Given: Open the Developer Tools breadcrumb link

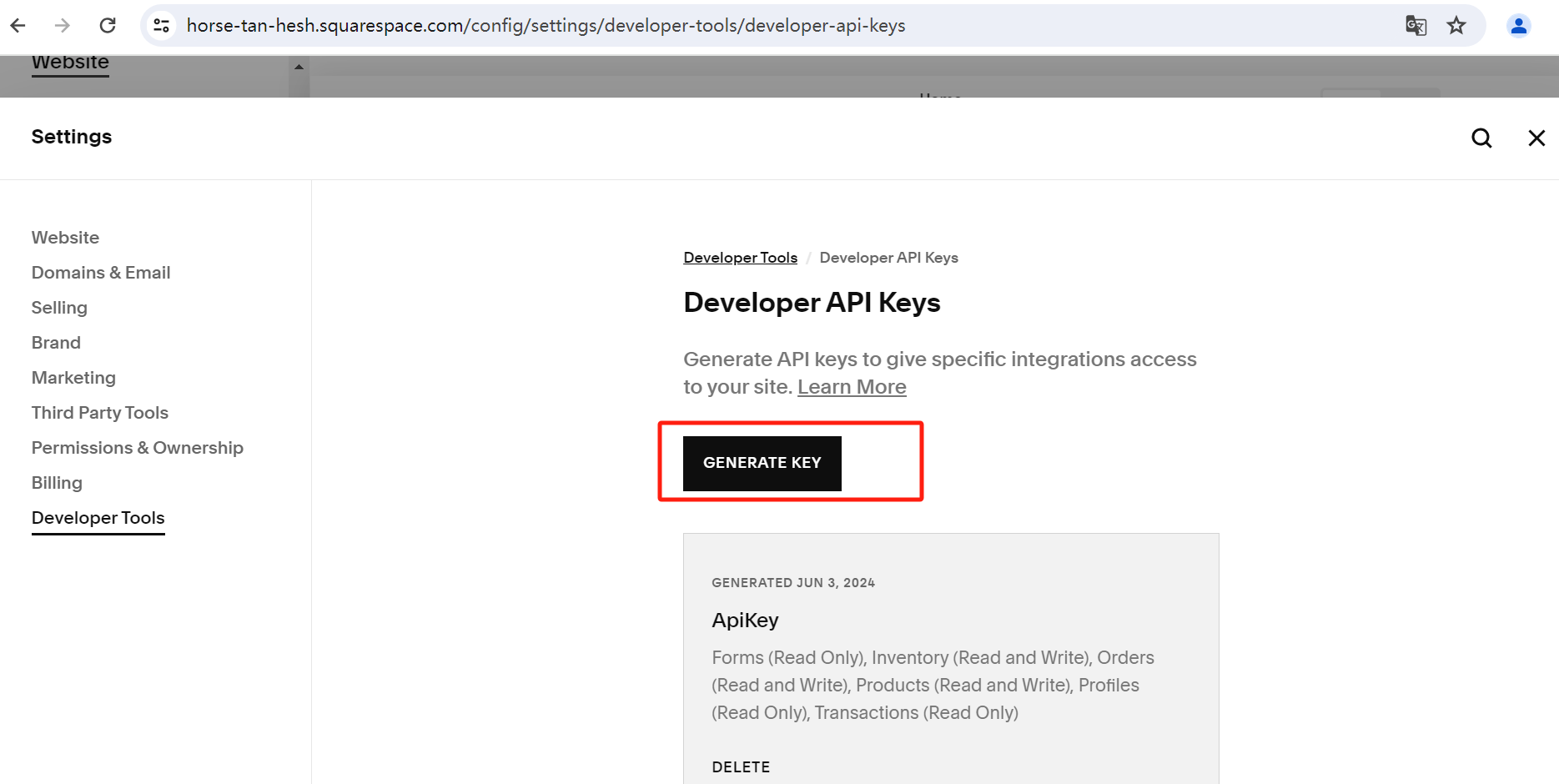Looking at the screenshot, I should point(740,257).
